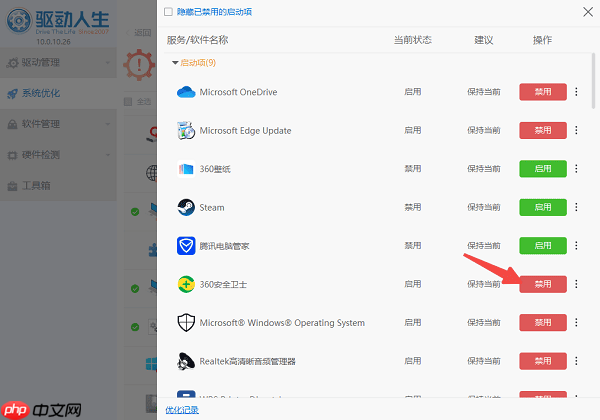
Task: Click the 驱动人生 gear logo
Action: tap(18, 20)
